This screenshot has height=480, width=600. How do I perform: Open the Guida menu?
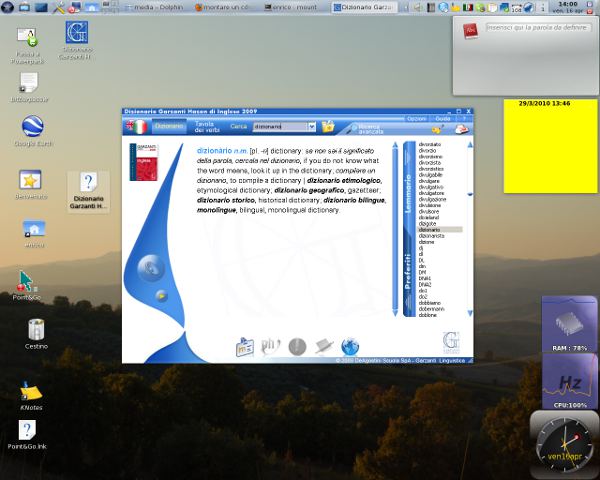pos(443,119)
